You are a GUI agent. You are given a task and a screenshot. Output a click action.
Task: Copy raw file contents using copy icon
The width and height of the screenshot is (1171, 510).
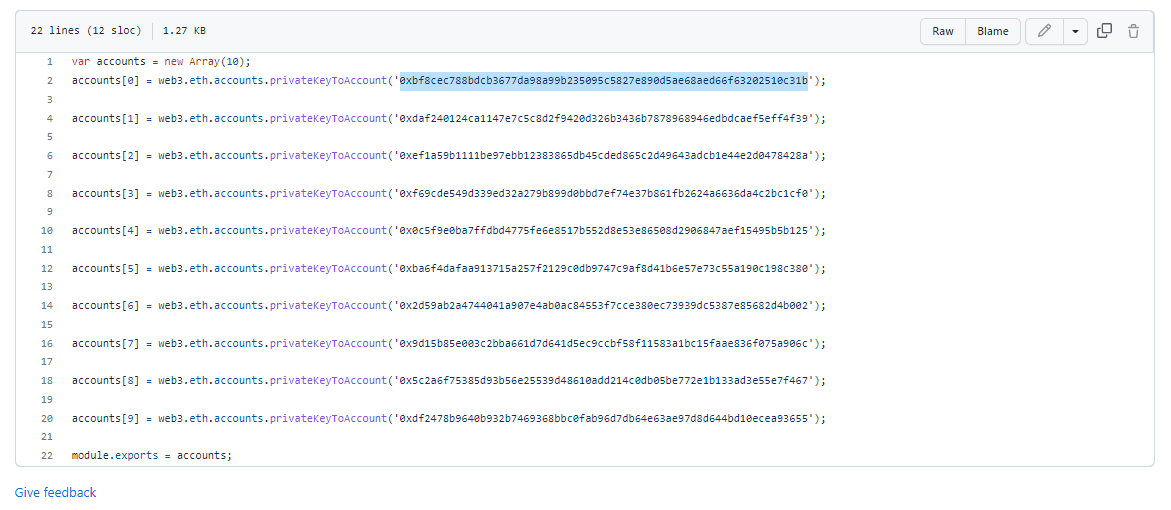(1104, 31)
